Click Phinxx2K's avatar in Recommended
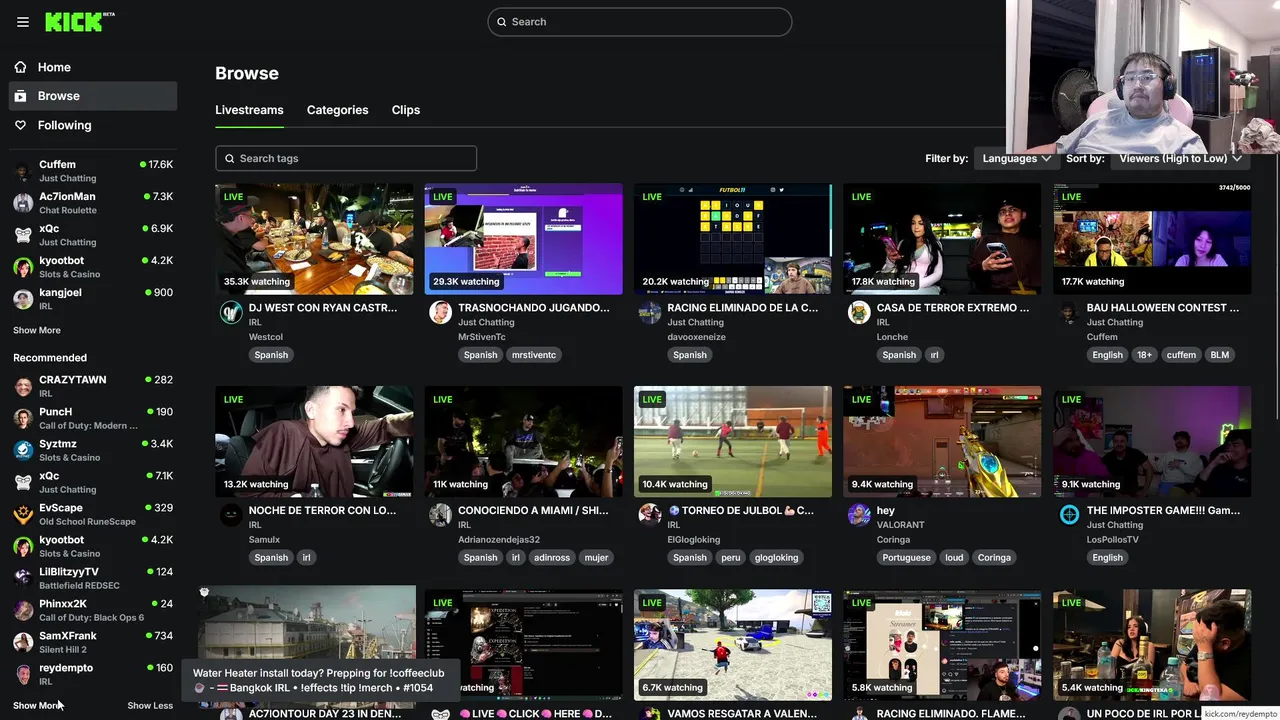The image size is (1280, 720). 23,610
